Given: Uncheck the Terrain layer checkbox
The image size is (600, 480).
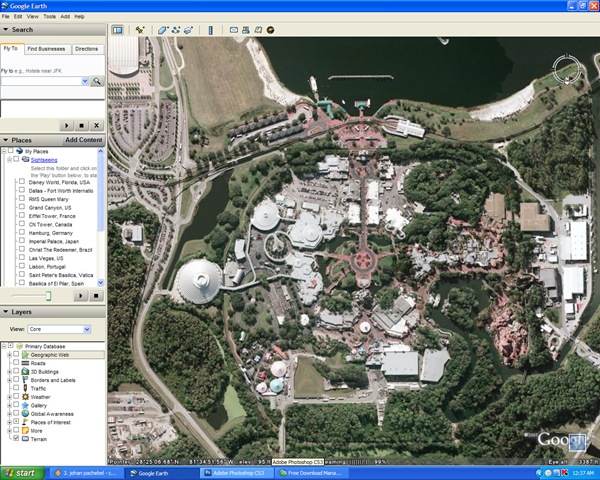Looking at the screenshot, I should click(16, 438).
